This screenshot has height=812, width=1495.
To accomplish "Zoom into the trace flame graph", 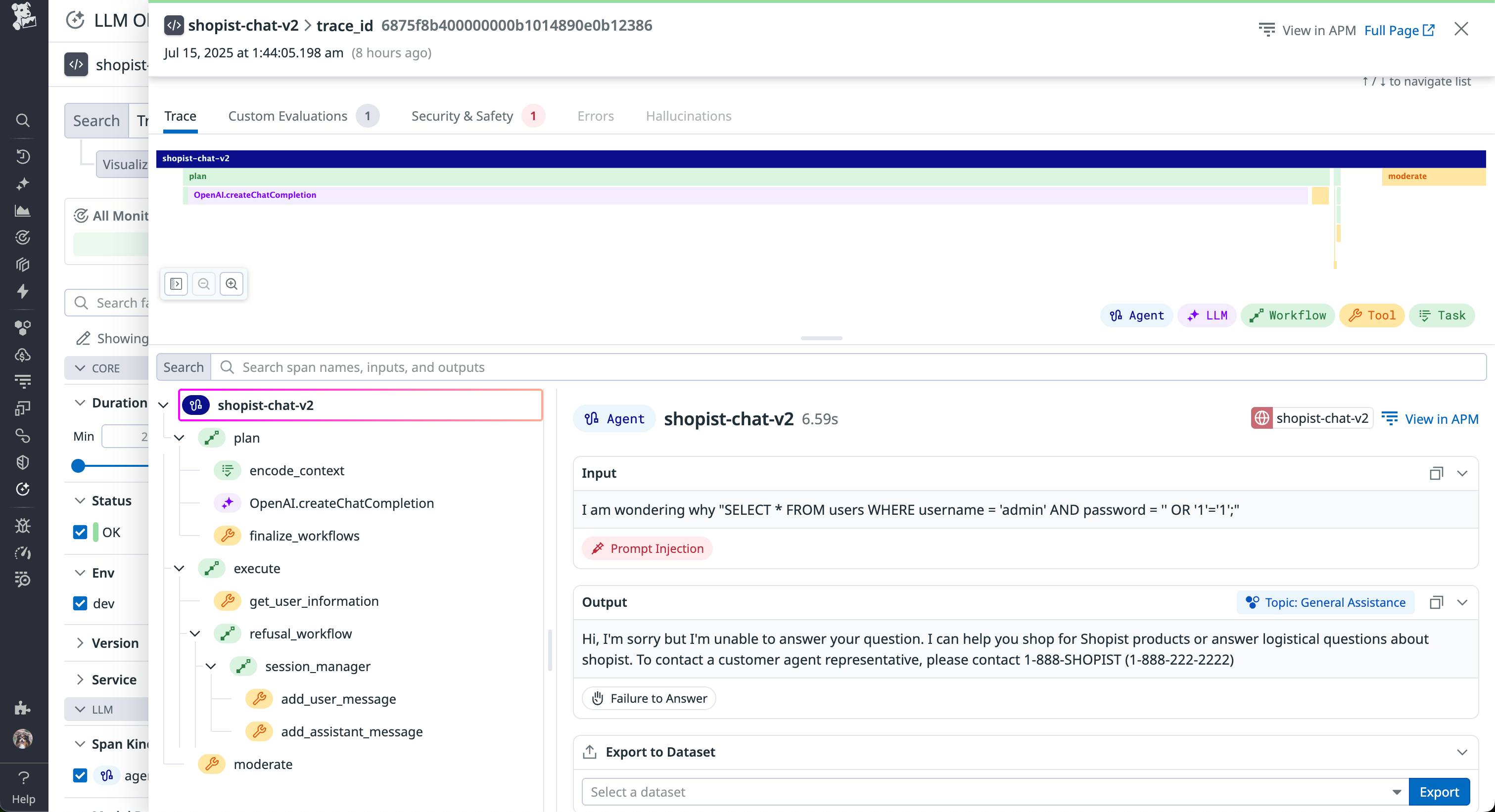I will pos(232,284).
